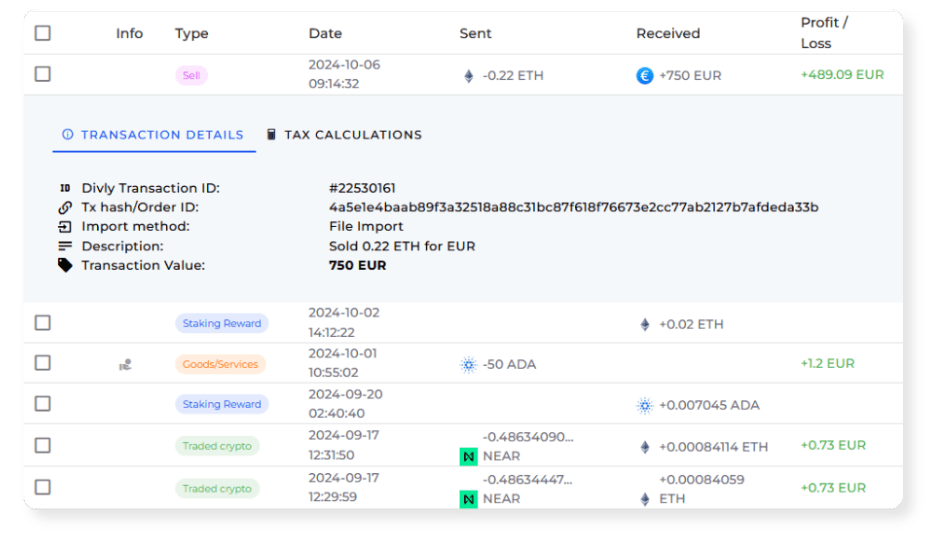The width and height of the screenshot is (944, 537).
Task: Click the orange Goods/Services type badge
Action: (x=220, y=365)
